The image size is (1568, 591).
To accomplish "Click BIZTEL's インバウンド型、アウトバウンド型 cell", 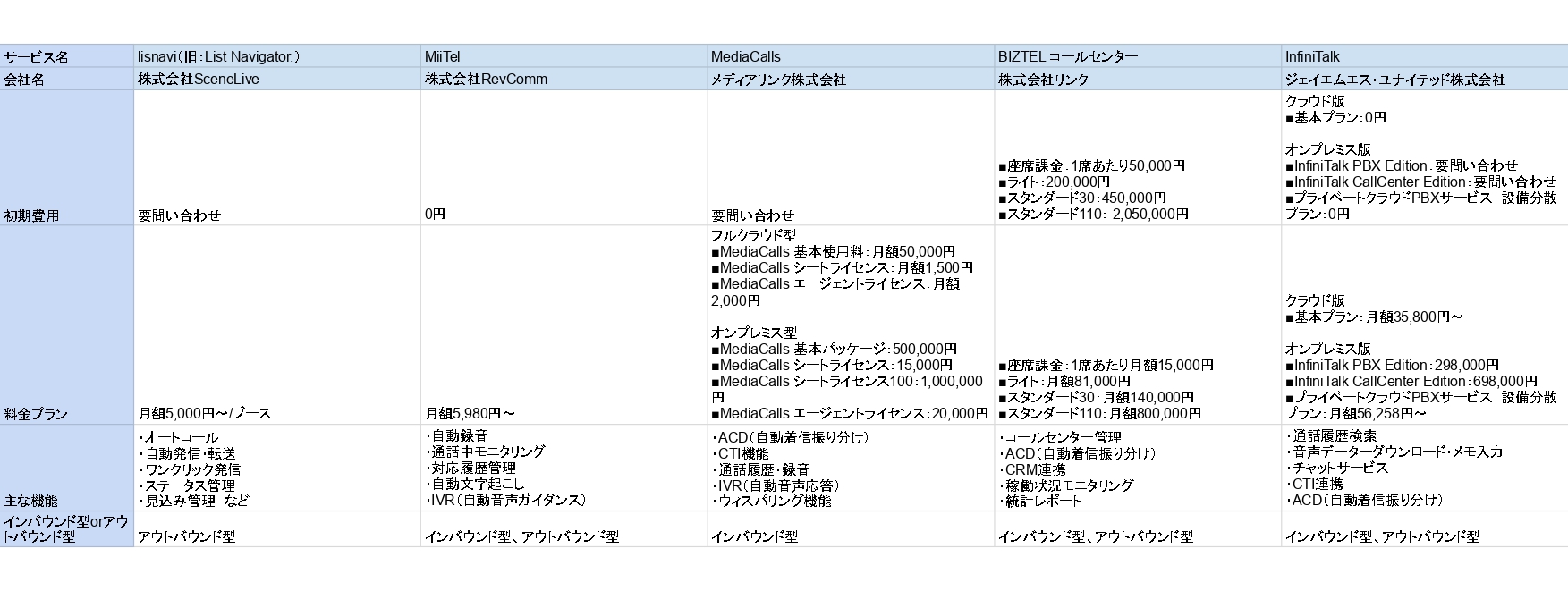I will coord(1139,529).
